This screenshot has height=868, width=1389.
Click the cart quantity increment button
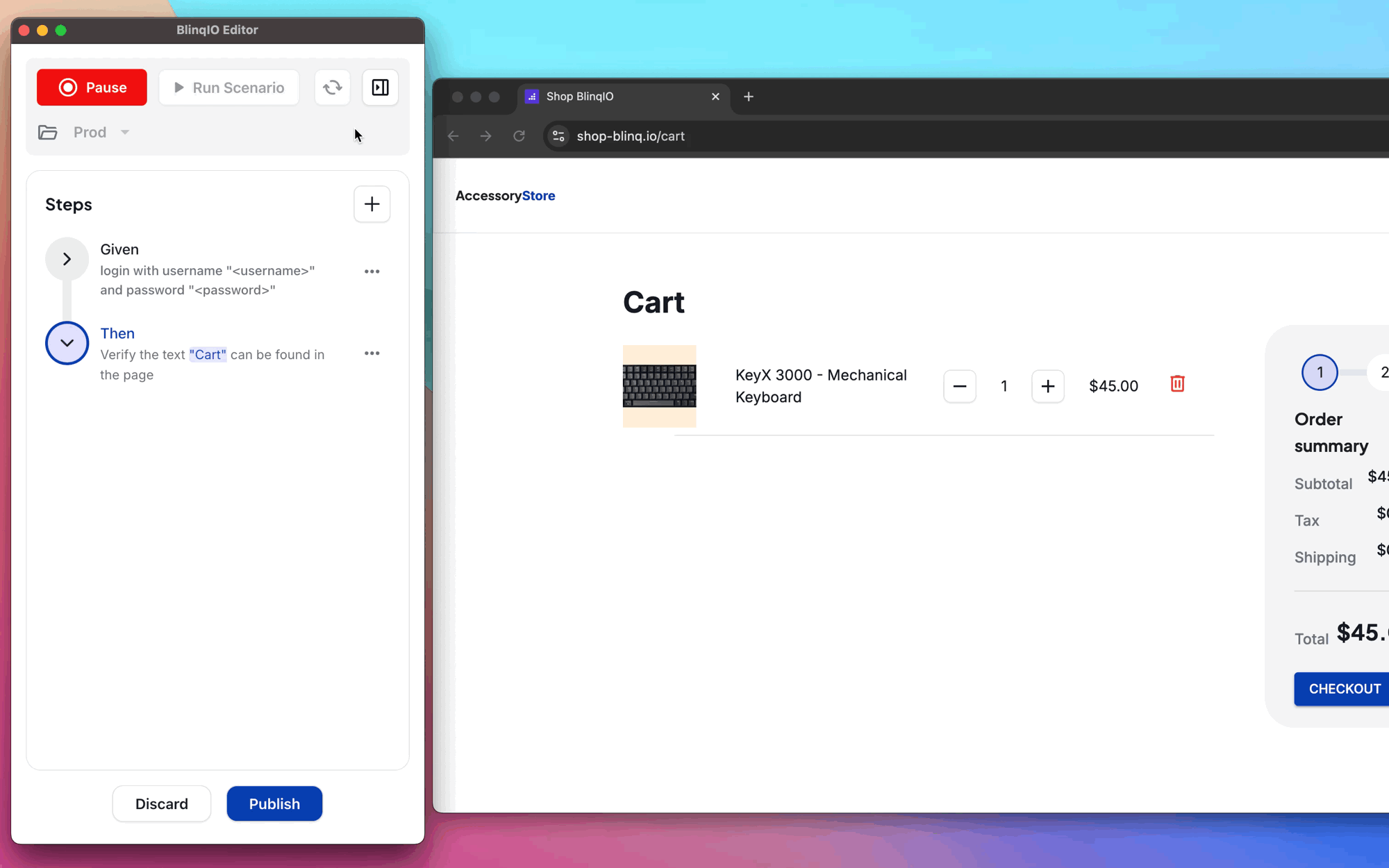point(1047,386)
